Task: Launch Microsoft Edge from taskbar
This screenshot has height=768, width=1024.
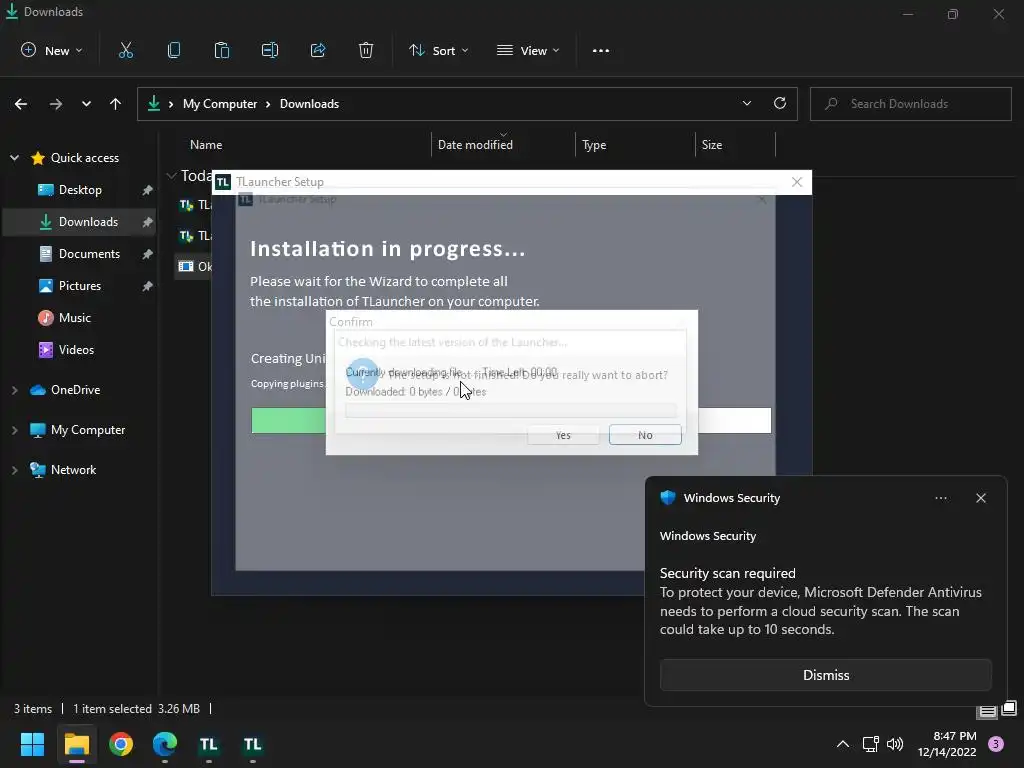Action: [165, 744]
